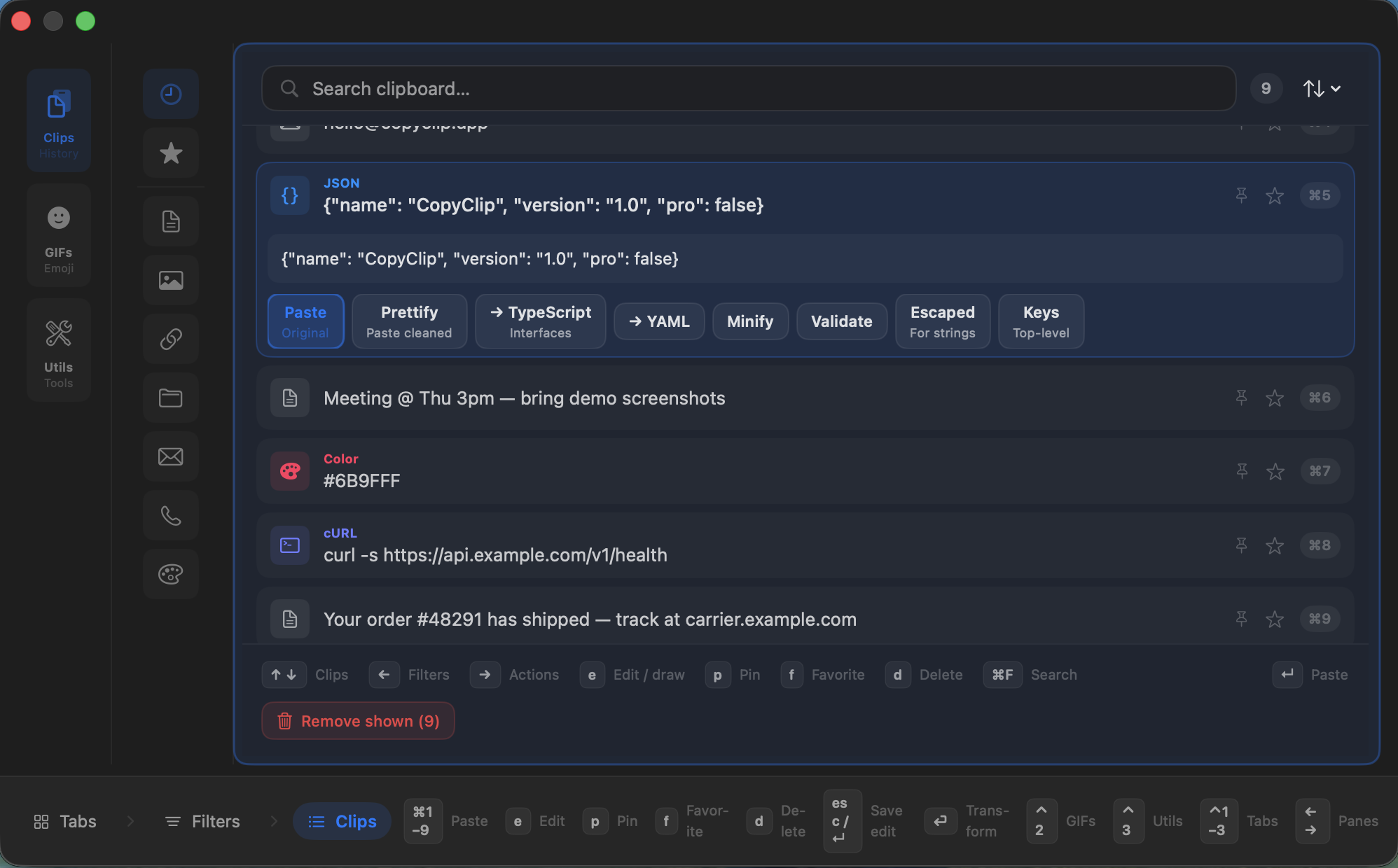The width and height of the screenshot is (1398, 868).
Task: Pin the #6B9FFF color clip
Action: tap(1241, 471)
